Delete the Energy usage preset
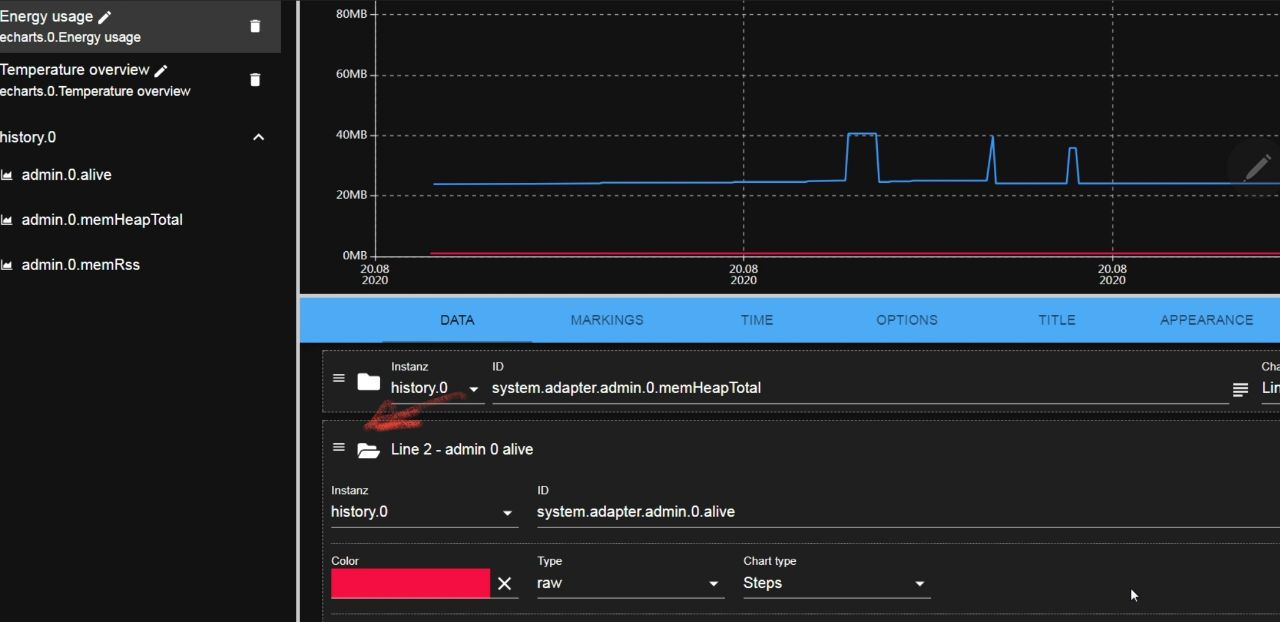 [255, 27]
